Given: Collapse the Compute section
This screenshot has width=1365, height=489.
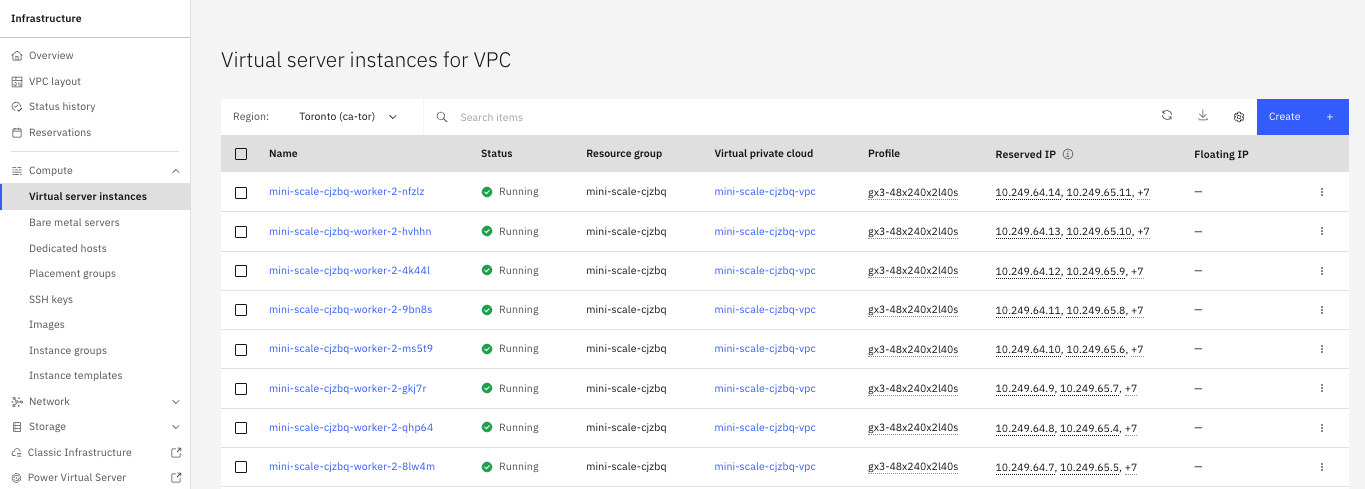Looking at the screenshot, I should [x=176, y=171].
